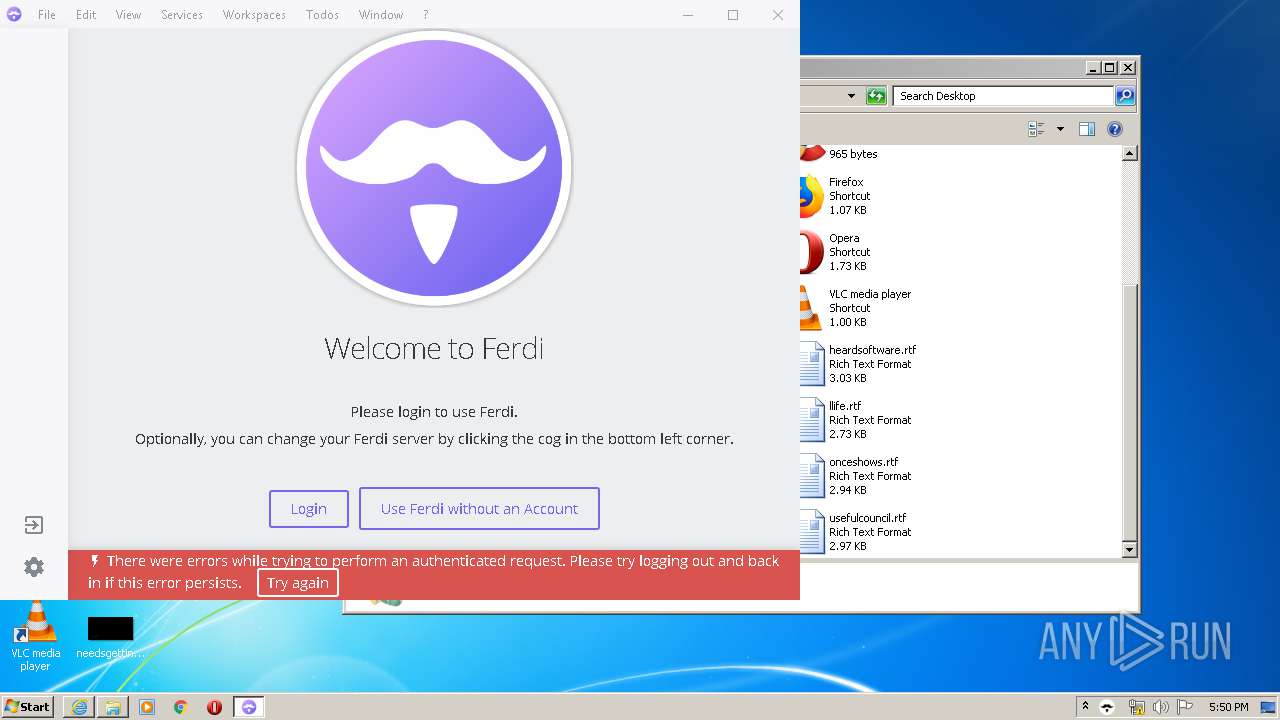Minimize the Ferdi window

pyautogui.click(x=688, y=15)
